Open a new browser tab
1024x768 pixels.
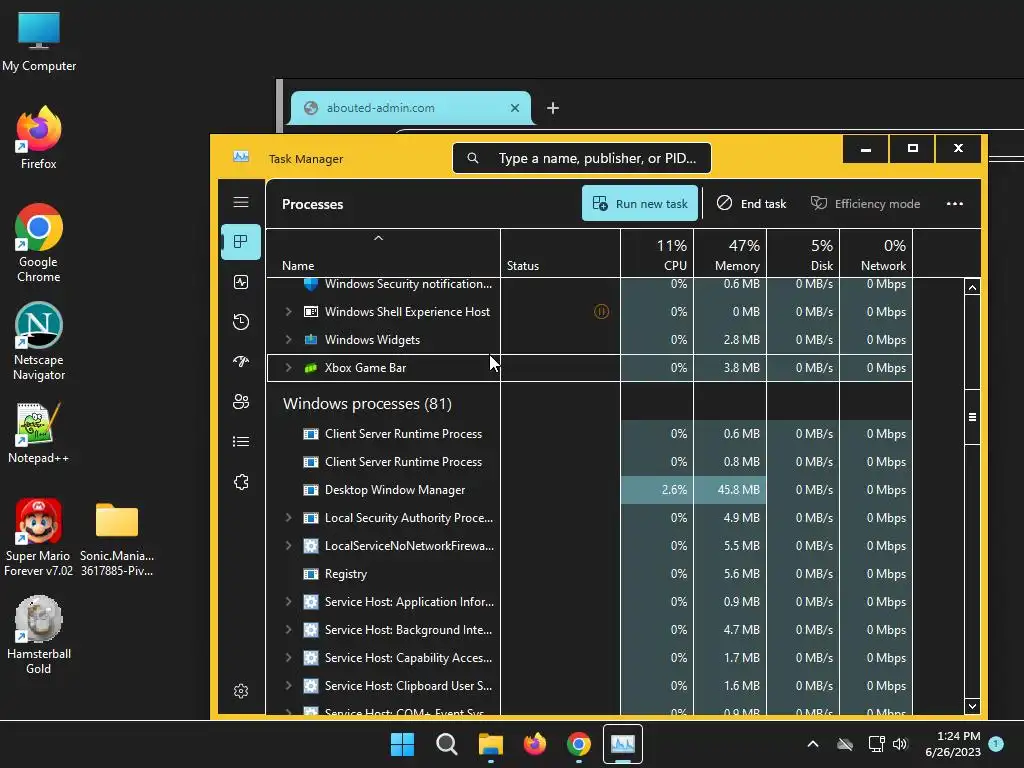click(x=553, y=108)
